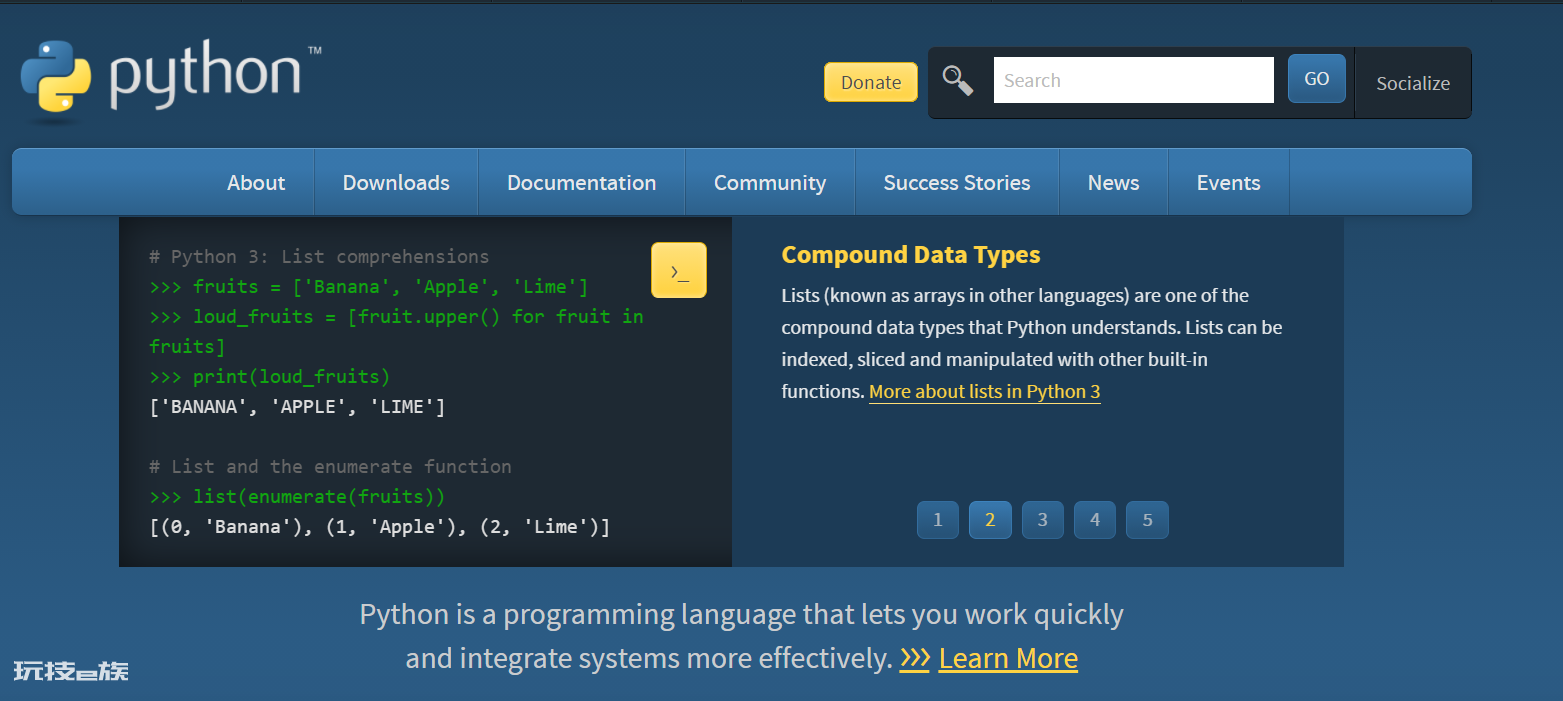Expand the Socialize menu

[x=1413, y=83]
